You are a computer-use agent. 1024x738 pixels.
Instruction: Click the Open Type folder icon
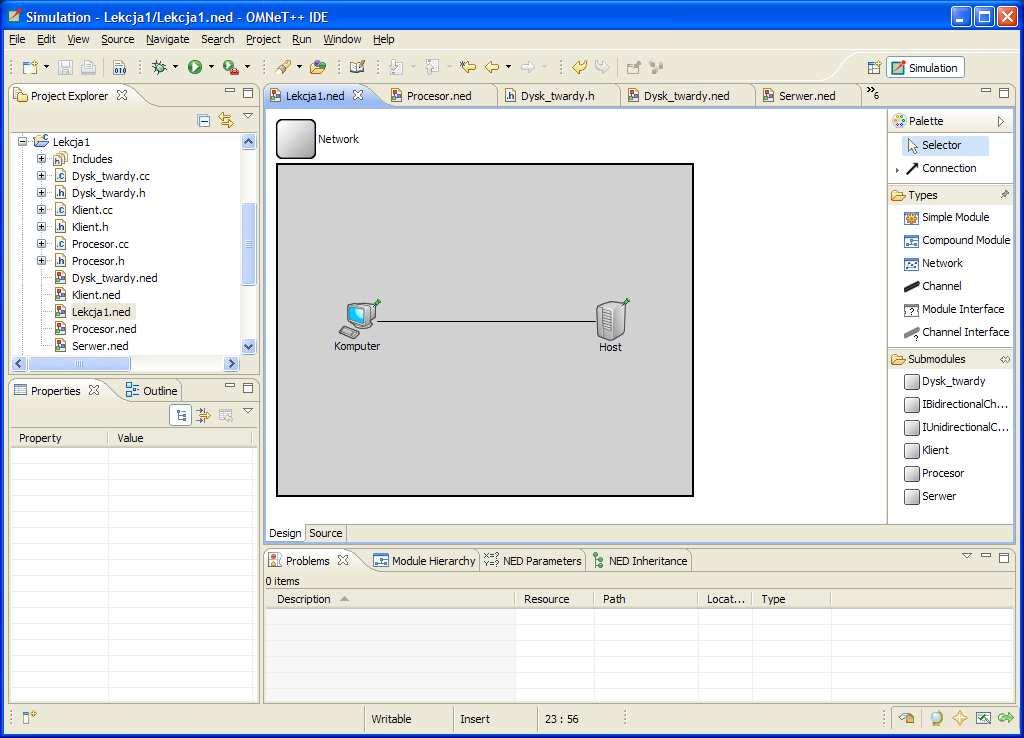pos(318,67)
